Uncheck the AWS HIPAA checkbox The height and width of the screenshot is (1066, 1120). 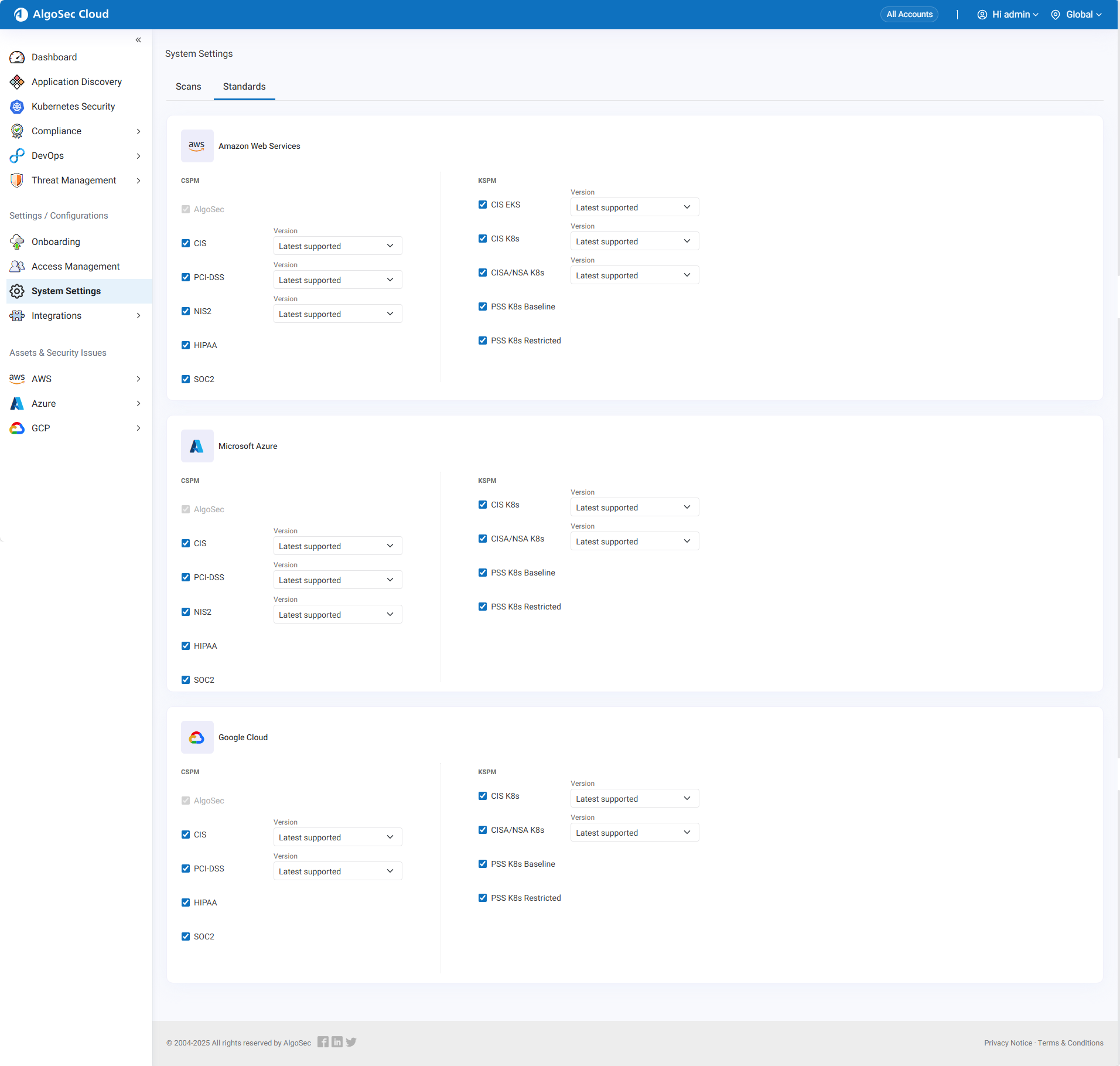186,345
